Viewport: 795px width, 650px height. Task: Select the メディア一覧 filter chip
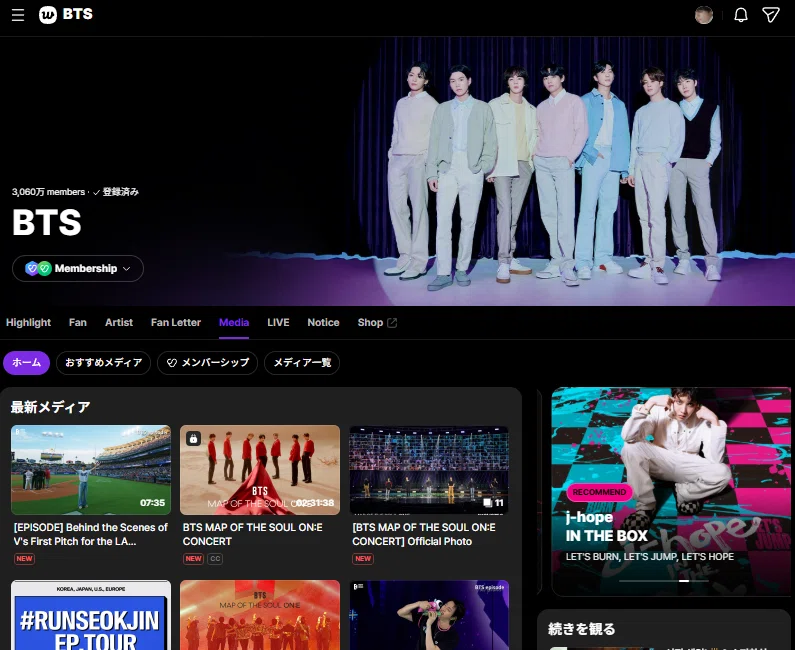coord(302,363)
